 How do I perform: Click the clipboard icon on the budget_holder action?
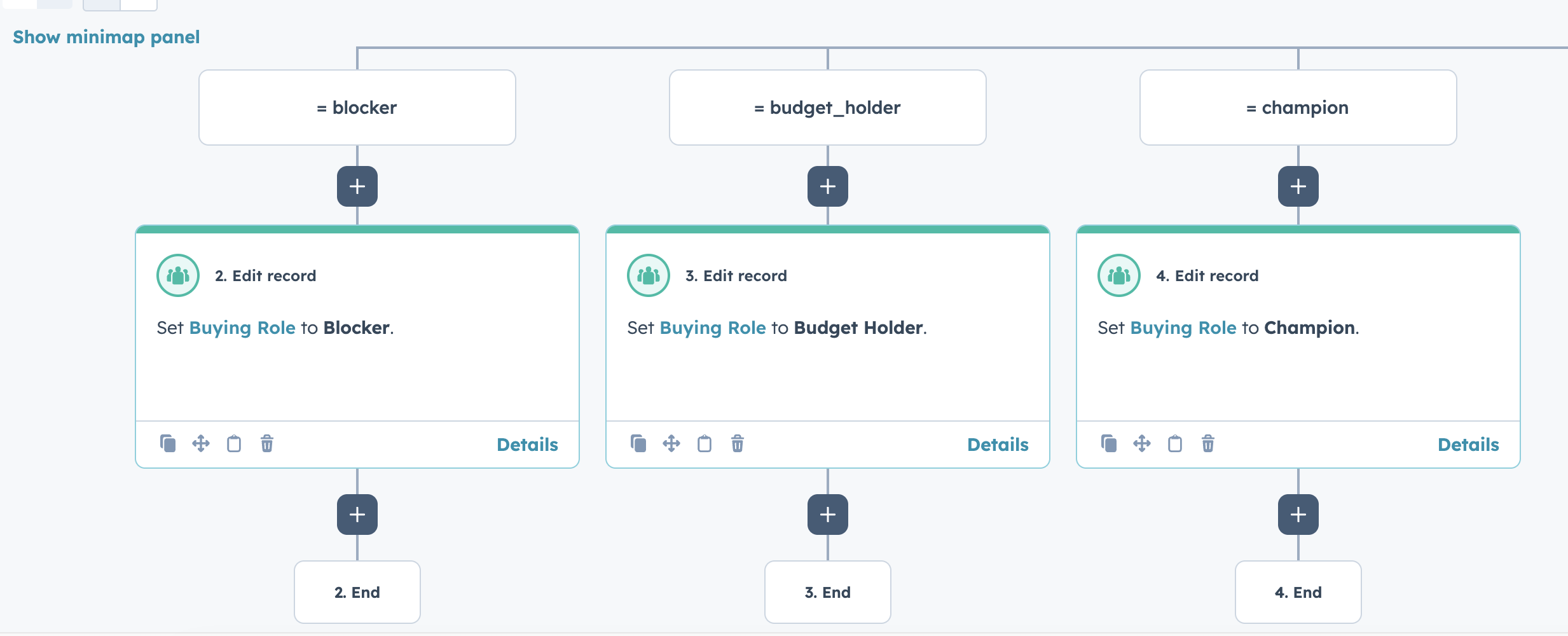pos(705,443)
